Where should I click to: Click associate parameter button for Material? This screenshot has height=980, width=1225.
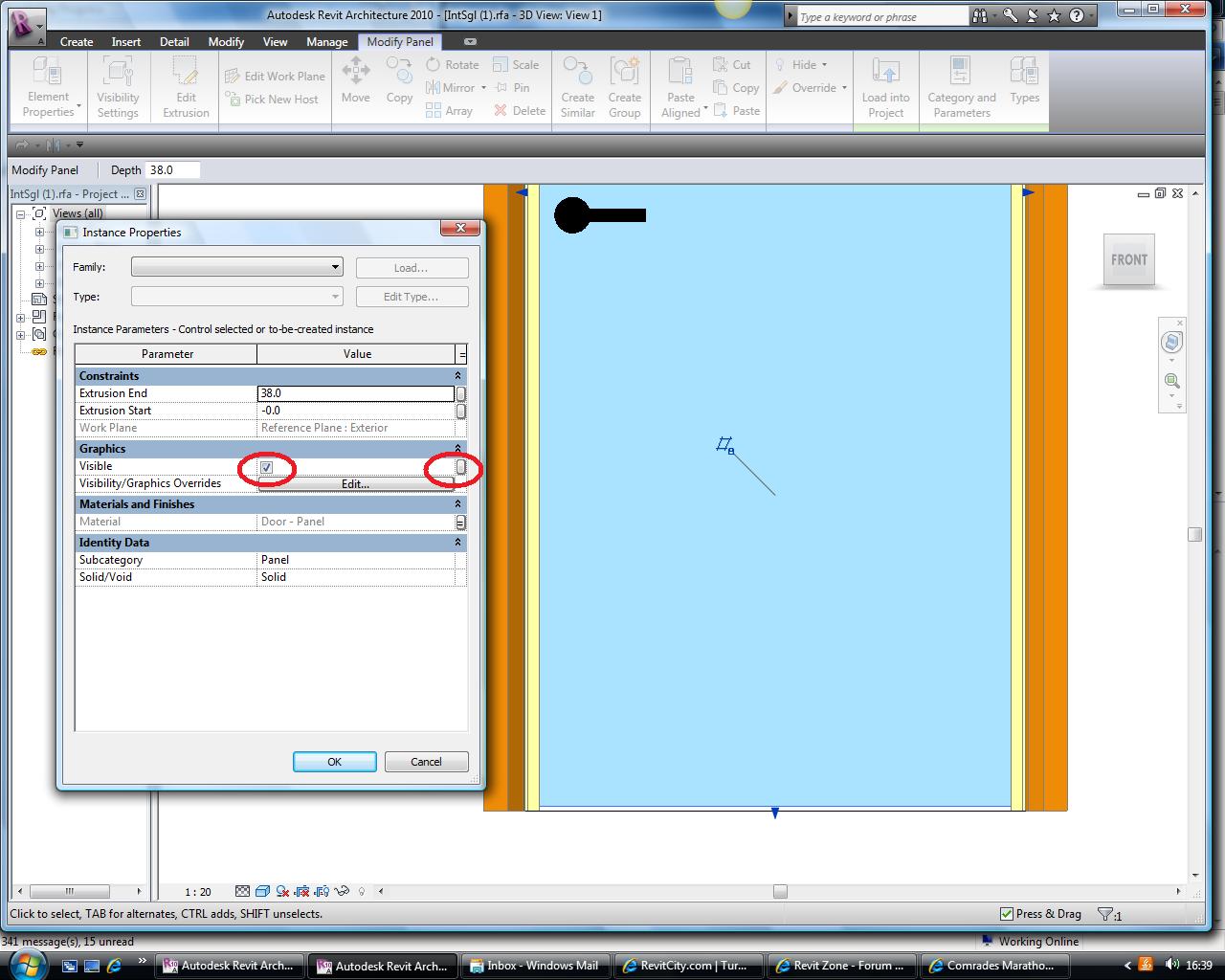(461, 523)
